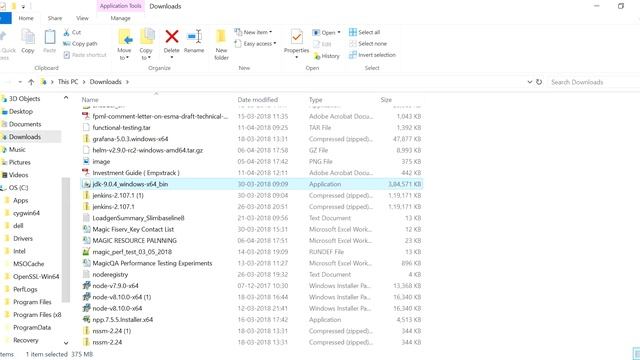Click Select none
The height and width of the screenshot is (360, 640).
tap(368, 43)
